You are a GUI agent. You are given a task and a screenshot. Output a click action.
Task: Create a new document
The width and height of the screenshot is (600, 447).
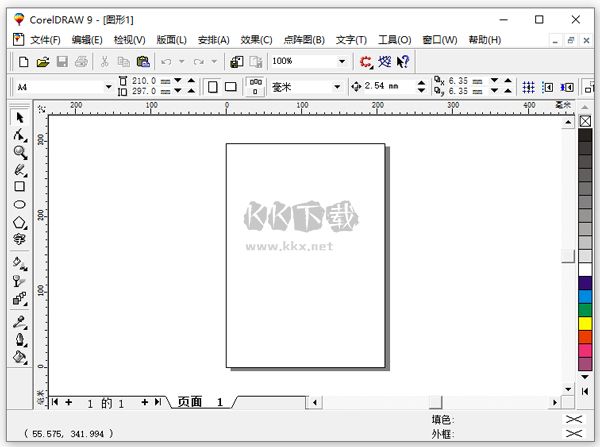(24, 62)
